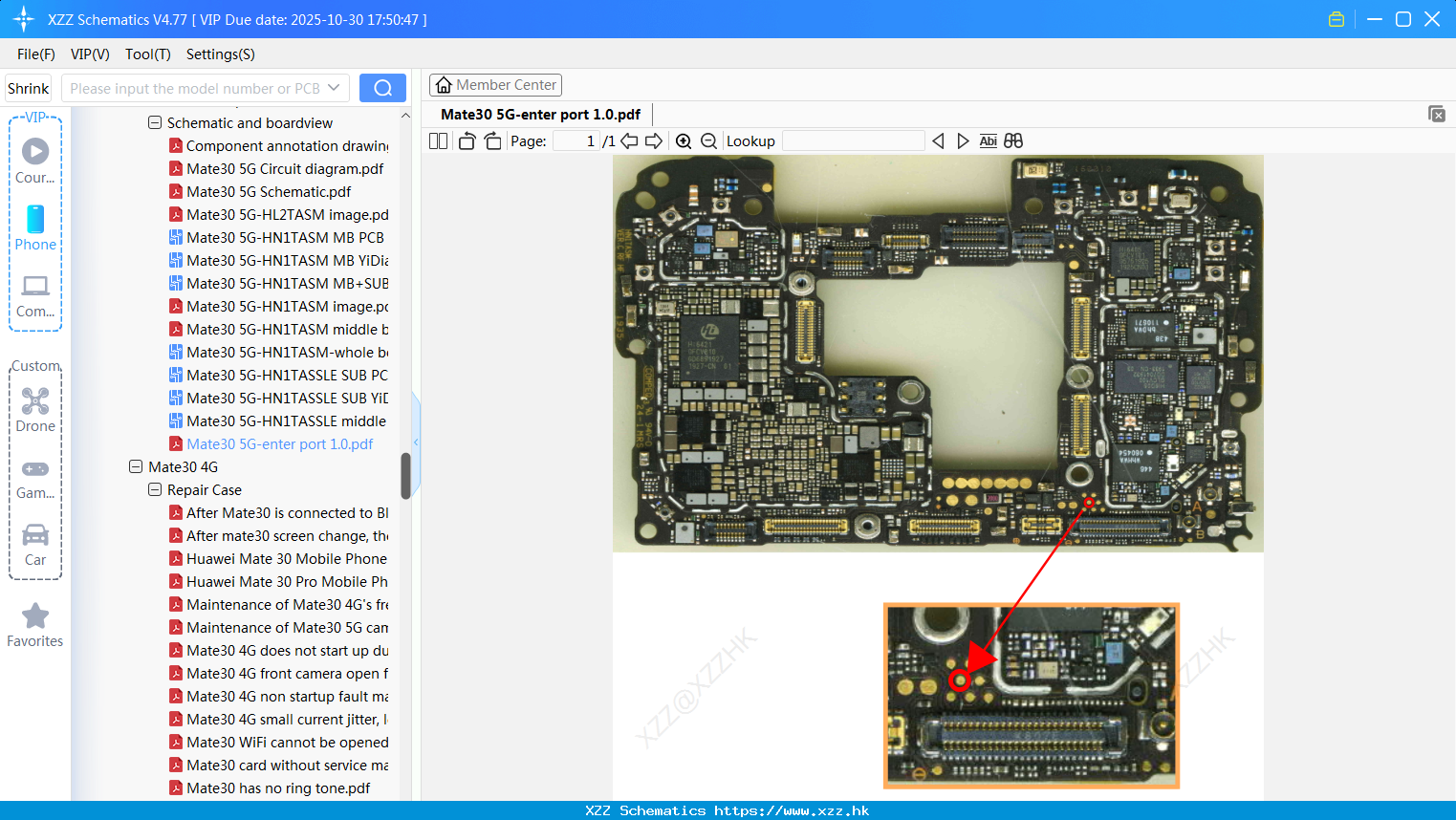Open the www.xzz.hk link in status bar
This screenshot has width=1456, height=820.
point(792,810)
